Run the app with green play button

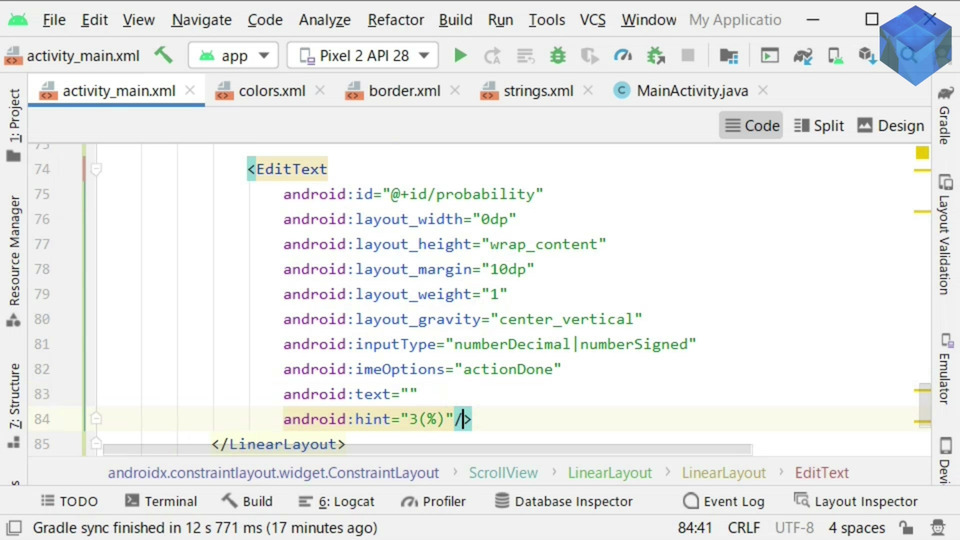(x=460, y=56)
